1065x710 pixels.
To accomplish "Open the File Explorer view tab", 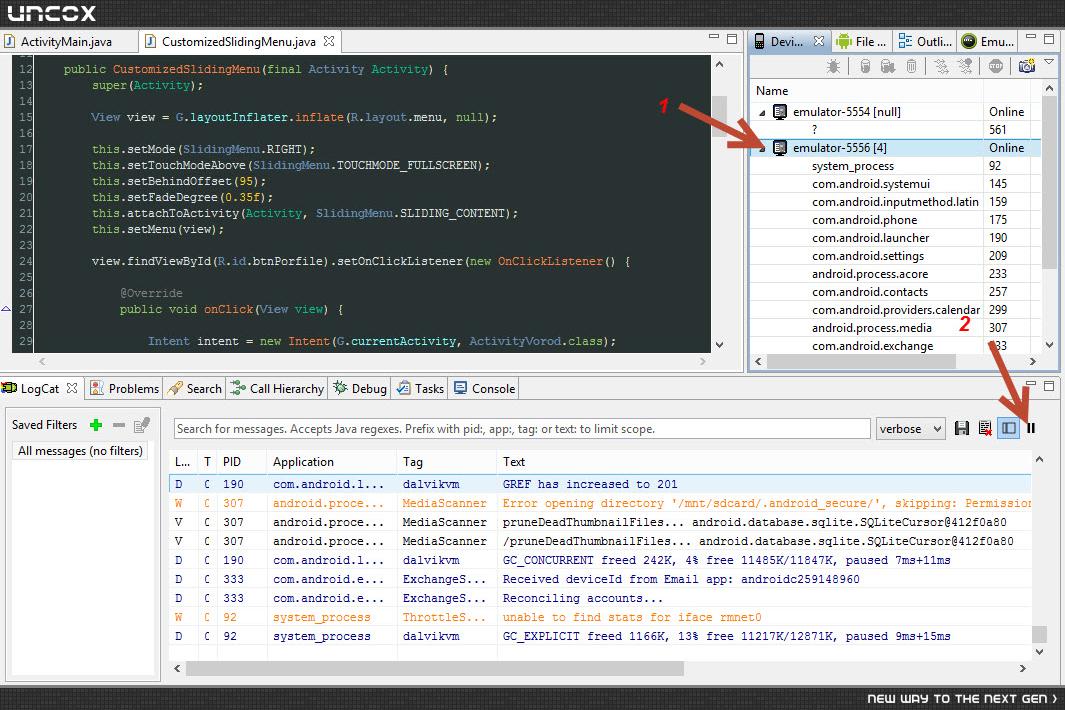I will [861, 41].
